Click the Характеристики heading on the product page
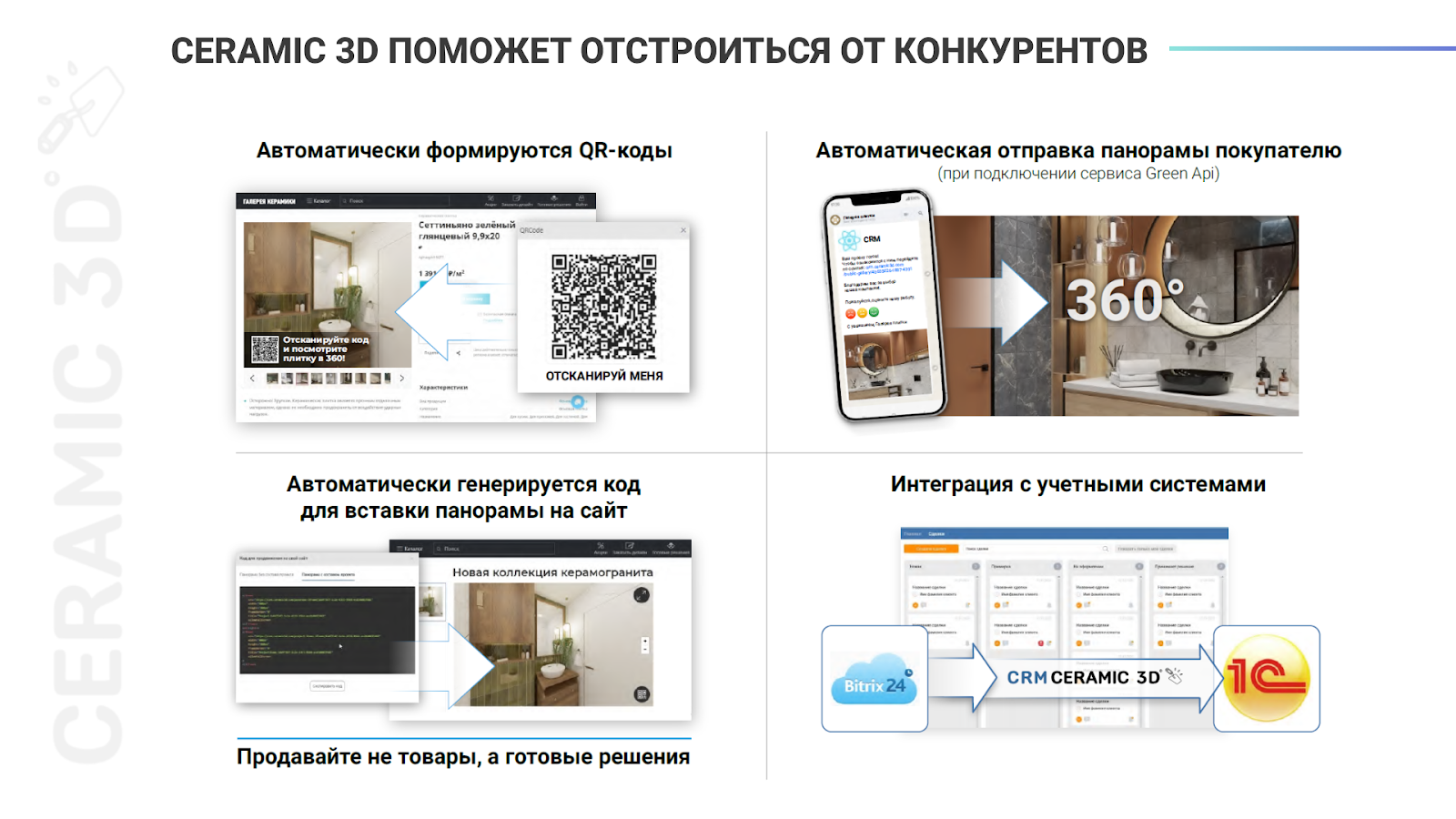 pos(443,388)
